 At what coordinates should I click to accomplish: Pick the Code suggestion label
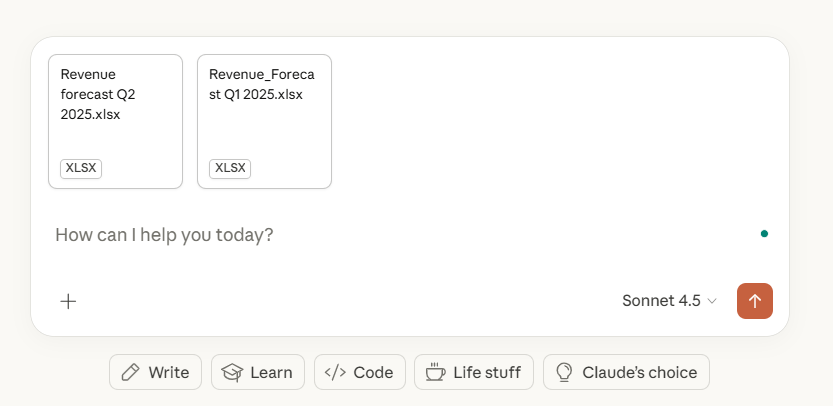[373, 373]
